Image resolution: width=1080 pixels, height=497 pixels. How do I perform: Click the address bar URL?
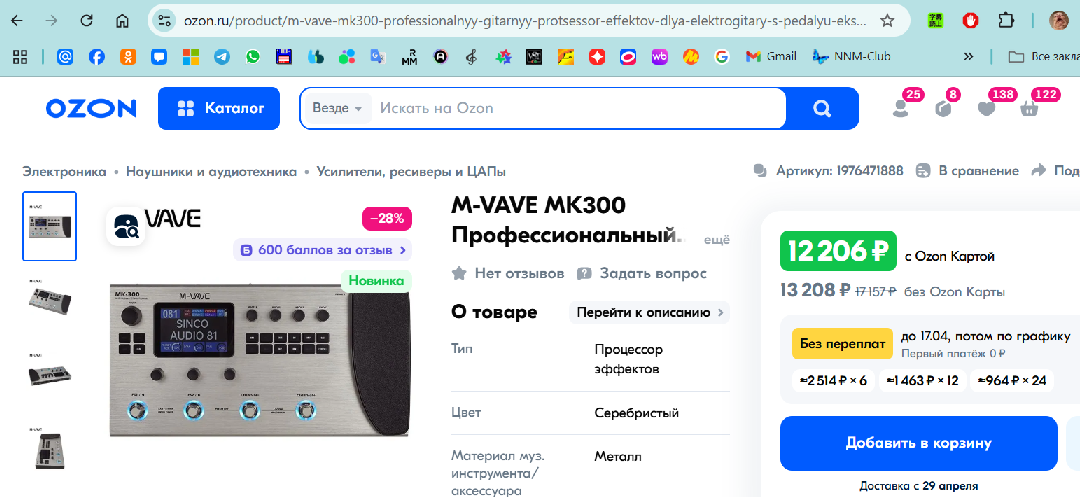point(525,21)
